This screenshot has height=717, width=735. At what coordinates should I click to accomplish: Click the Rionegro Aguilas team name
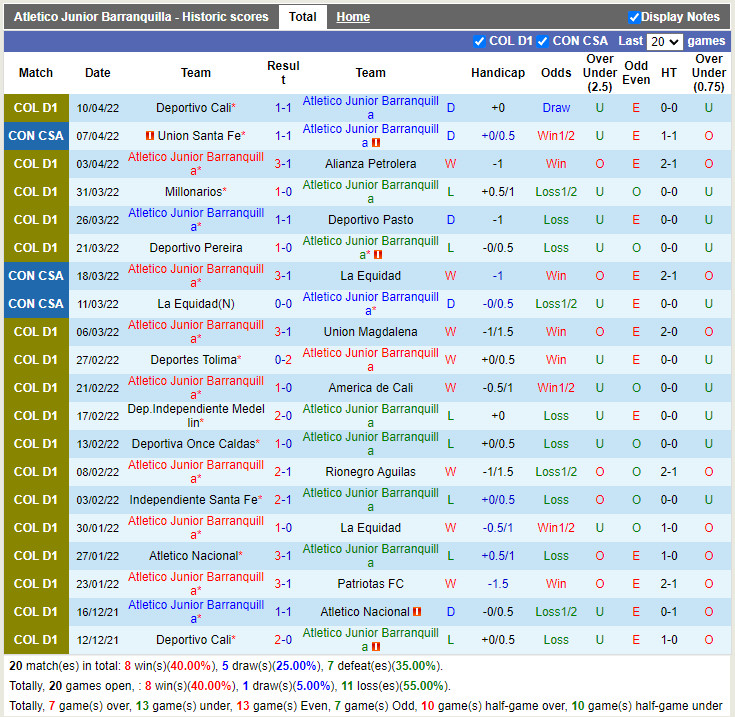370,472
